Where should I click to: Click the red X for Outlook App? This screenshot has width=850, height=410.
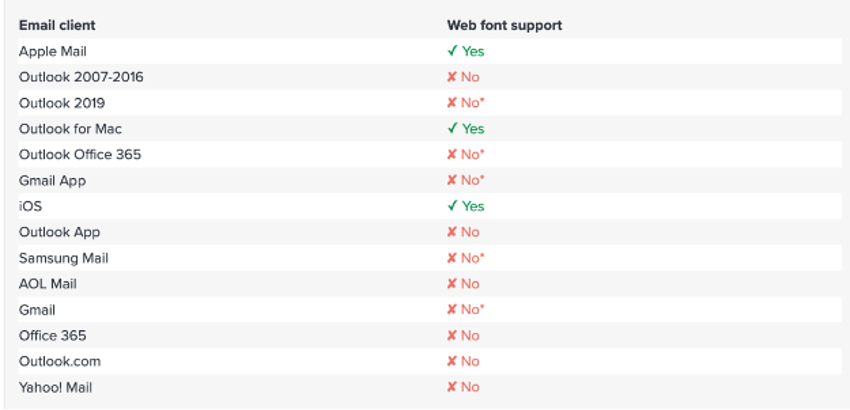(452, 232)
